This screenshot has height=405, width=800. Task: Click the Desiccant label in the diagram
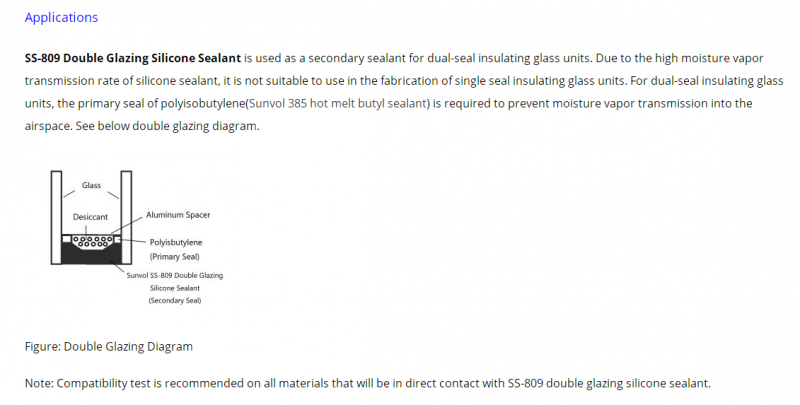point(90,217)
